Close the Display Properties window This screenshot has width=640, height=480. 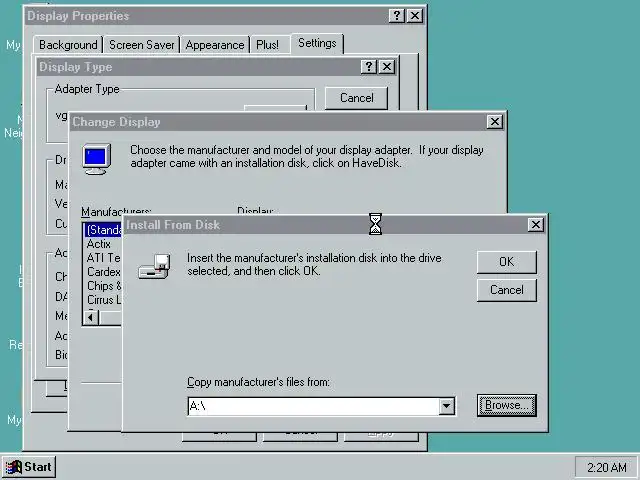(415, 16)
